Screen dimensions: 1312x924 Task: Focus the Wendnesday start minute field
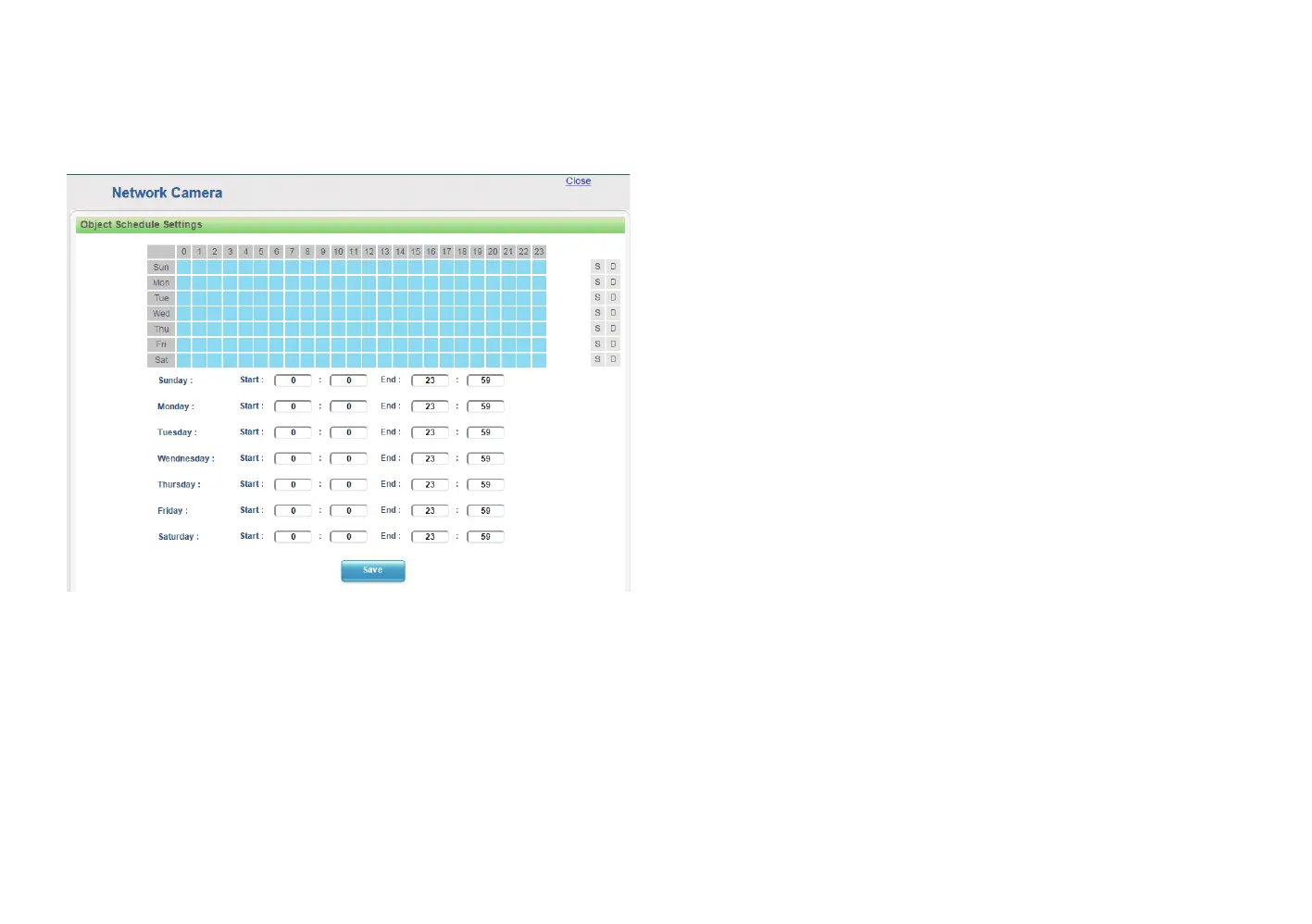coord(349,458)
